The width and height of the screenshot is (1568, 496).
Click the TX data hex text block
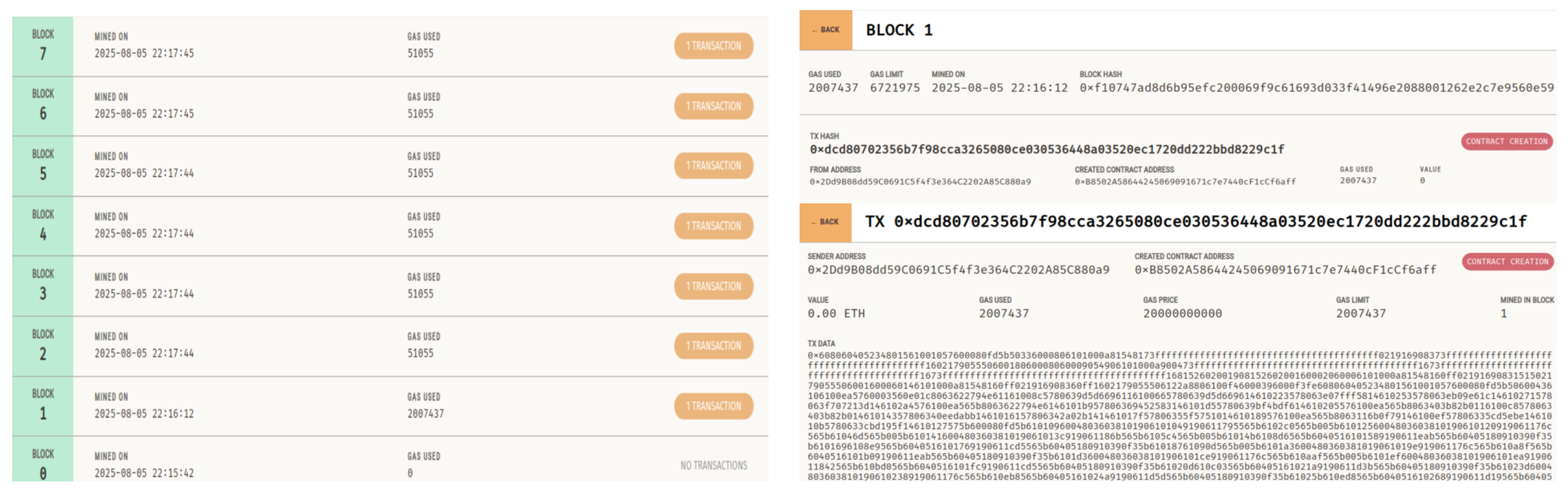pyautogui.click(x=1179, y=416)
